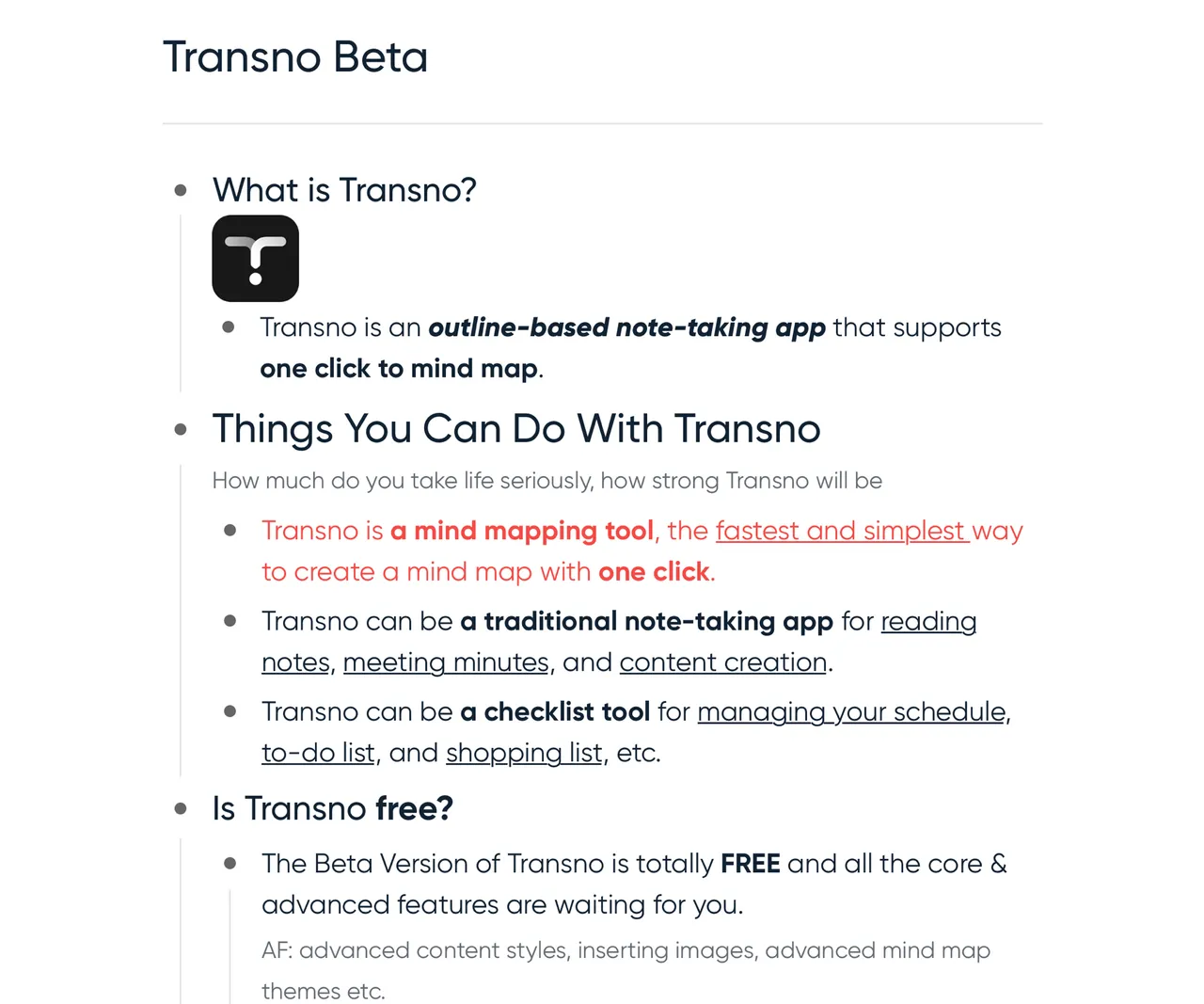1204x1004 pixels.
Task: Click the 'Transno Beta' document title
Action: pyautogui.click(x=295, y=57)
